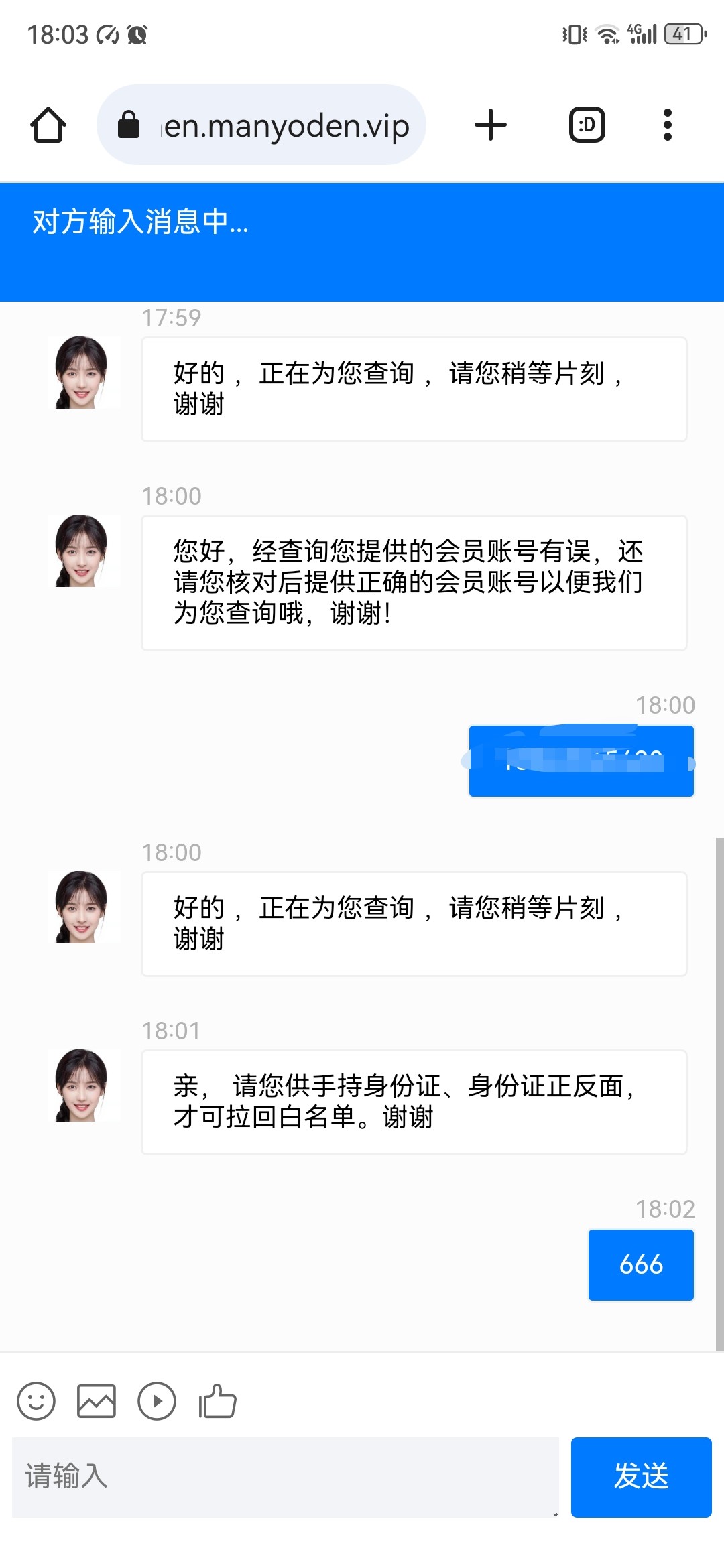Tap the sent 666 message bubble

[641, 1264]
